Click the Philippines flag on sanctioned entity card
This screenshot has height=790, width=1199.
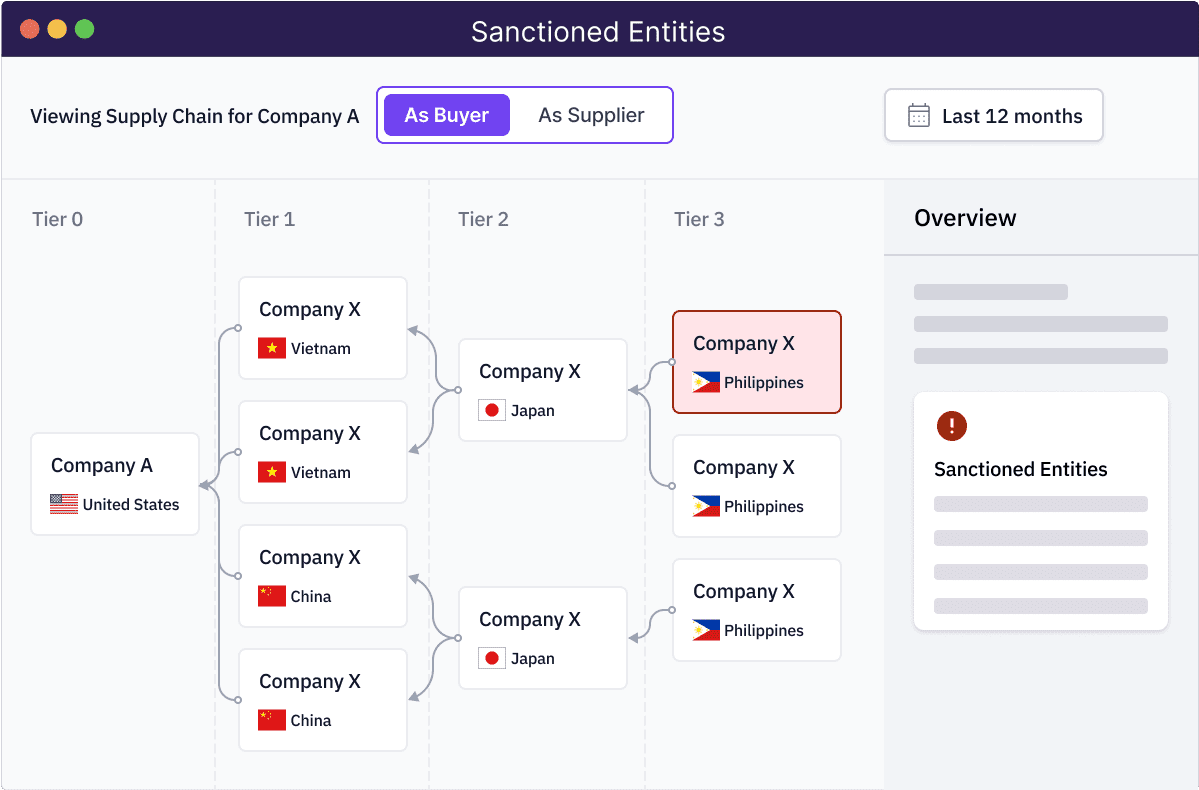point(705,383)
